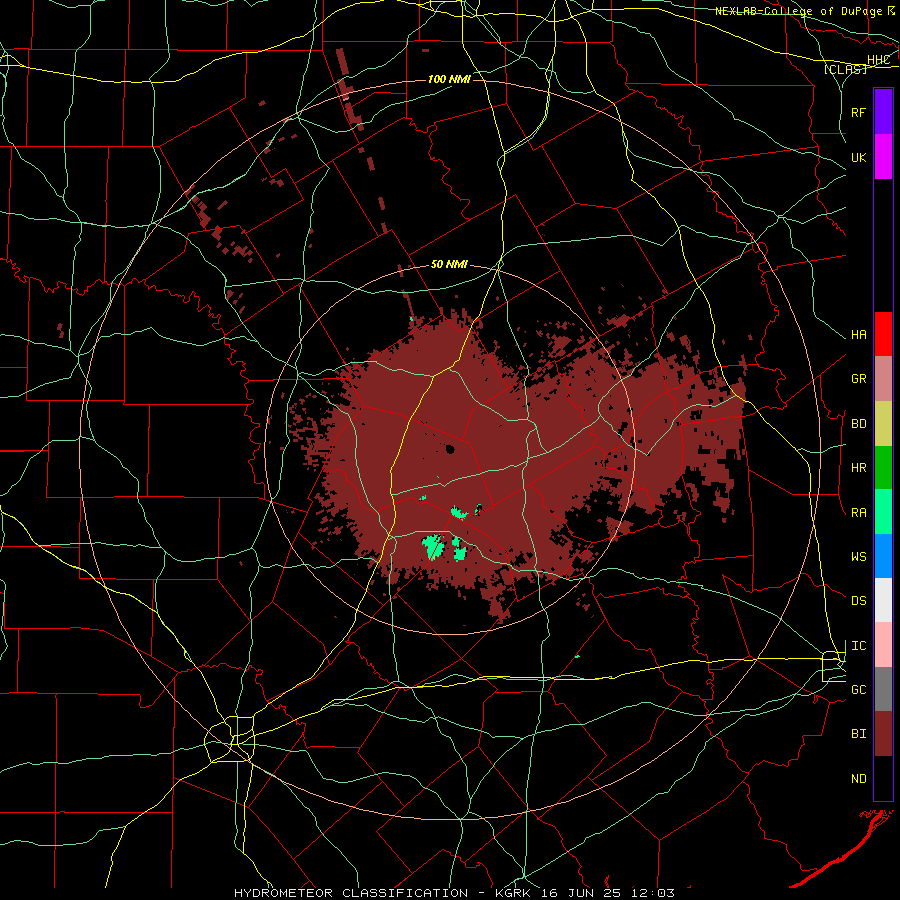The width and height of the screenshot is (900, 900).
Task: Click the 'BI' legend label
Action: (x=858, y=734)
